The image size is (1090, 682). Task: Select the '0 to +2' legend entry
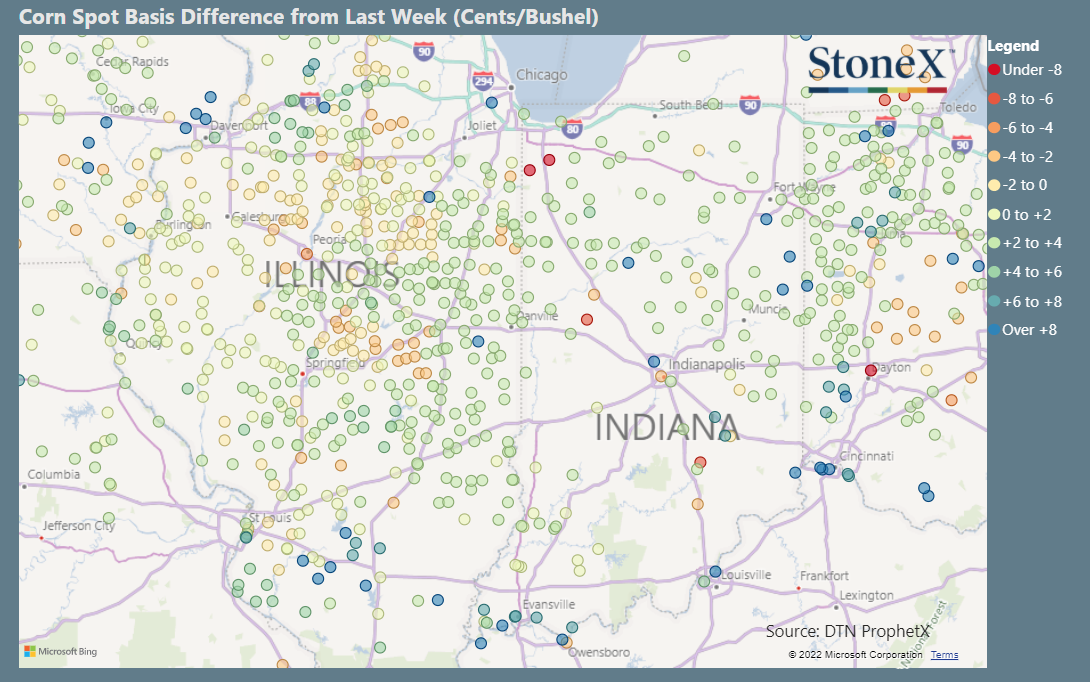point(1020,215)
